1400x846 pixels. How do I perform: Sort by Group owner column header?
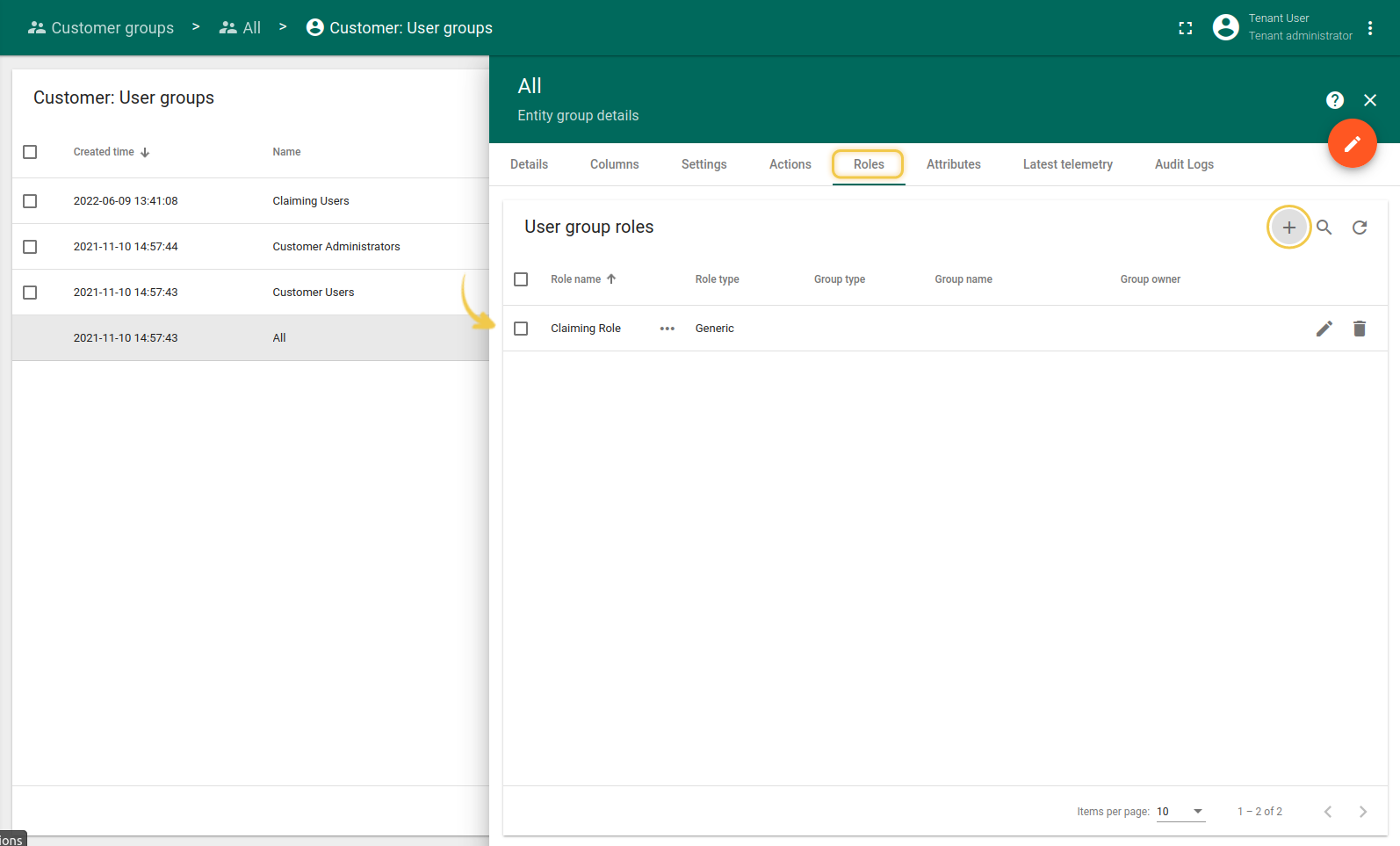[1151, 279]
